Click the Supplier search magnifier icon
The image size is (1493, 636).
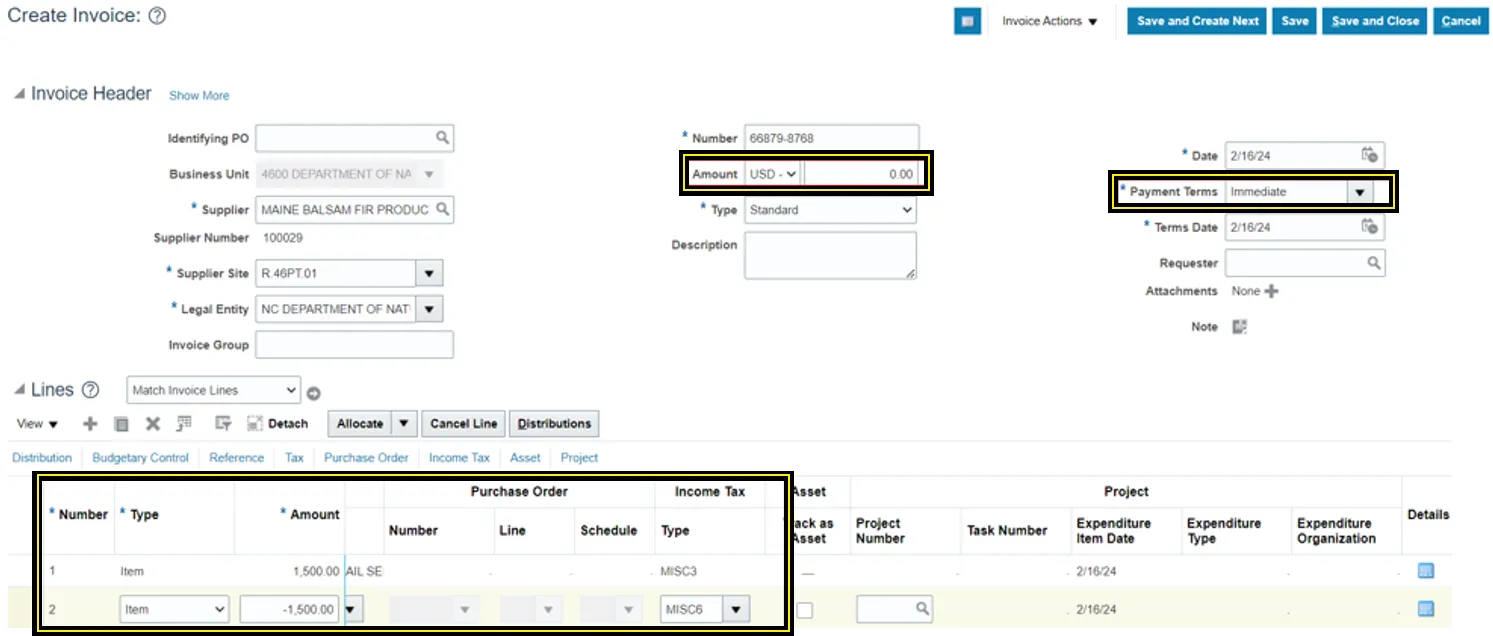tap(442, 210)
